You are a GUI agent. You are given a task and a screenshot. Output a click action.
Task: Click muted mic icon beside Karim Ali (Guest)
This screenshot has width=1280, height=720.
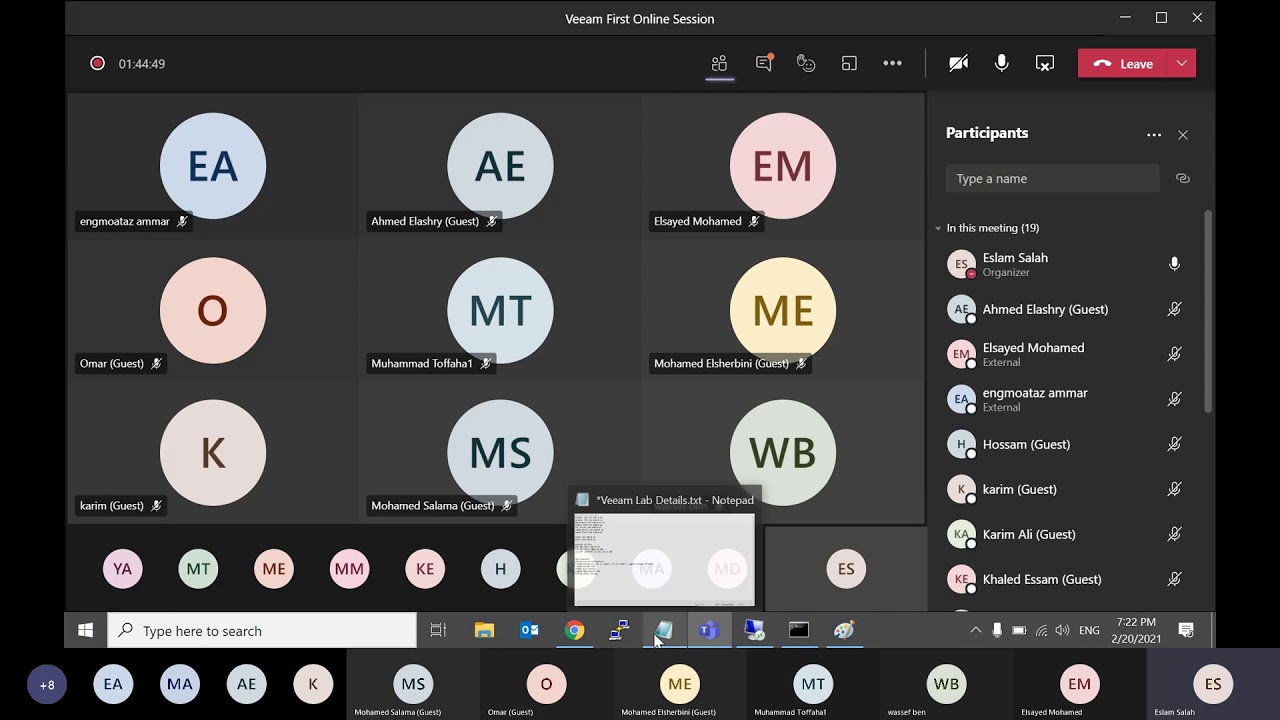[x=1174, y=534]
